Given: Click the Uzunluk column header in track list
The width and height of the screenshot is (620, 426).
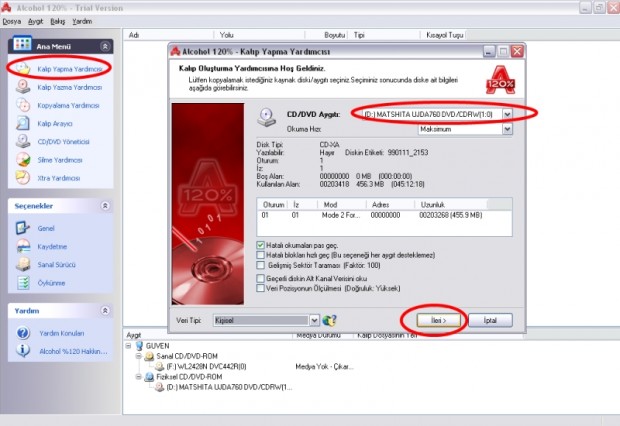Looking at the screenshot, I should coord(451,204).
